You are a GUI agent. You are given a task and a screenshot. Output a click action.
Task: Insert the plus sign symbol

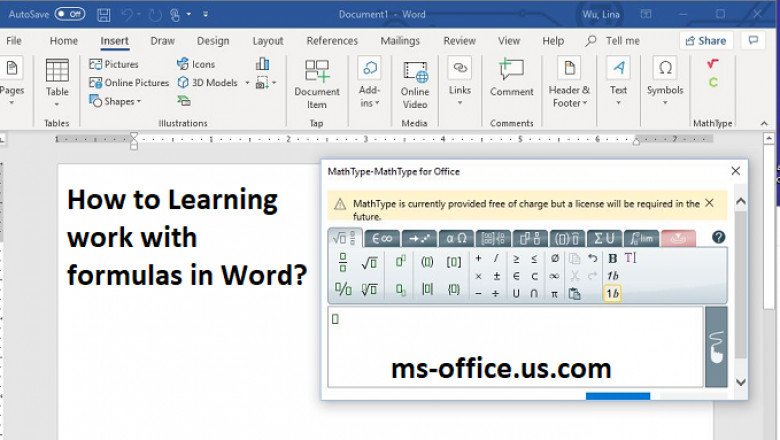pos(479,258)
